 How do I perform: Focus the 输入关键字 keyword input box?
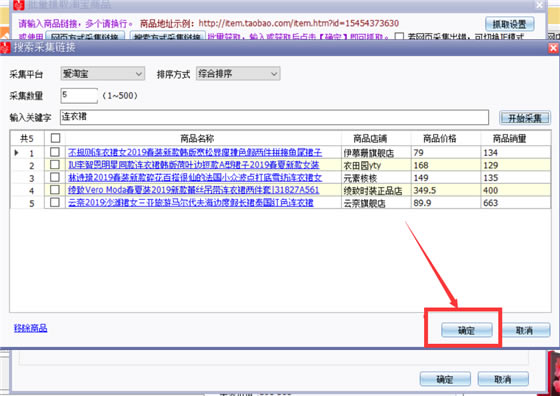(x=274, y=117)
